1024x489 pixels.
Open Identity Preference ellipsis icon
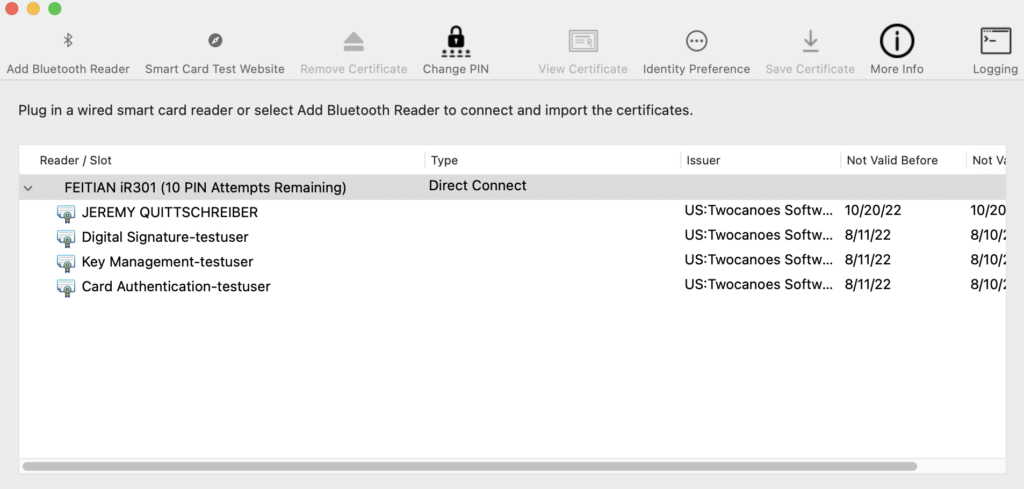[696, 41]
